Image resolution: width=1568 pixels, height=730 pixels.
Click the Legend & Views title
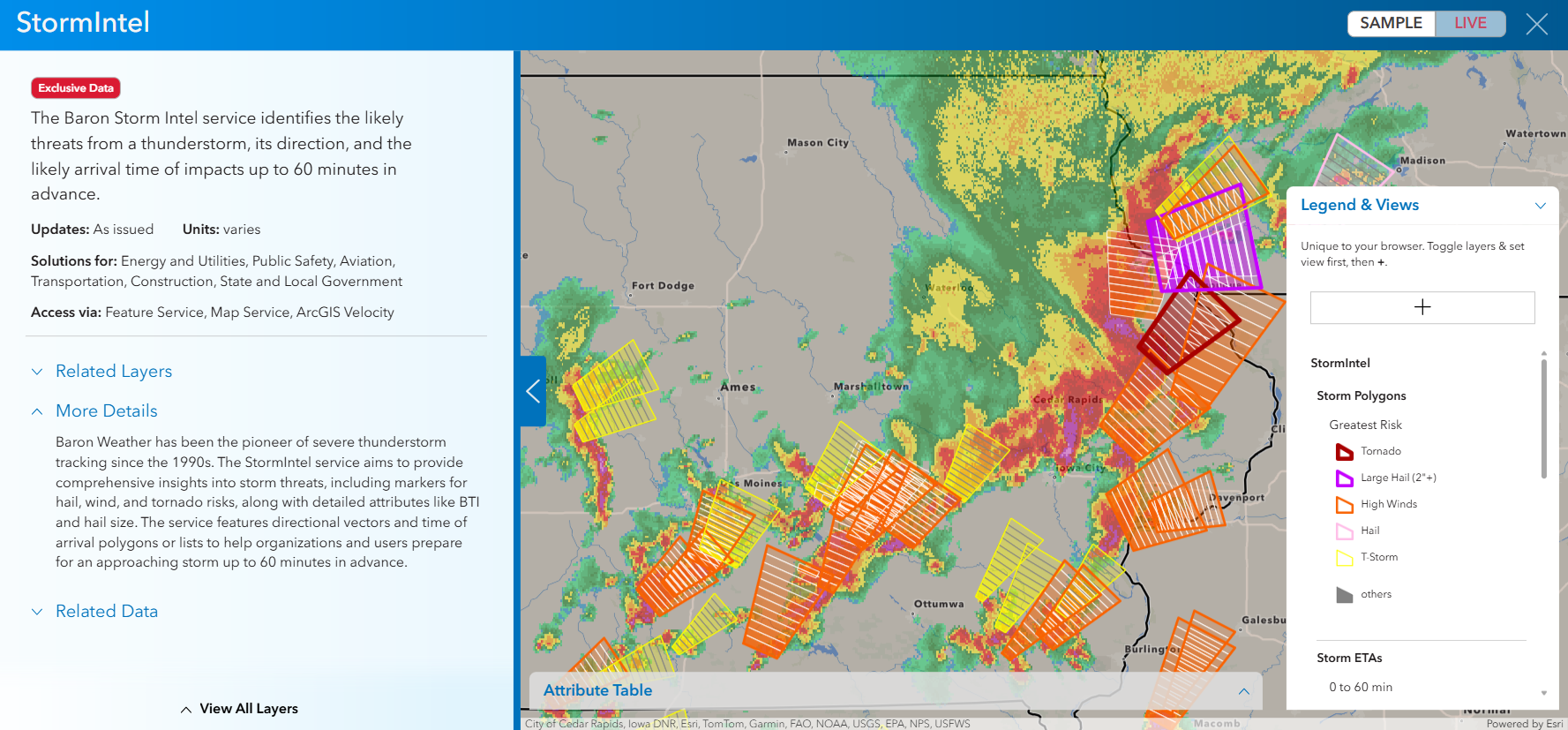[x=1360, y=205]
